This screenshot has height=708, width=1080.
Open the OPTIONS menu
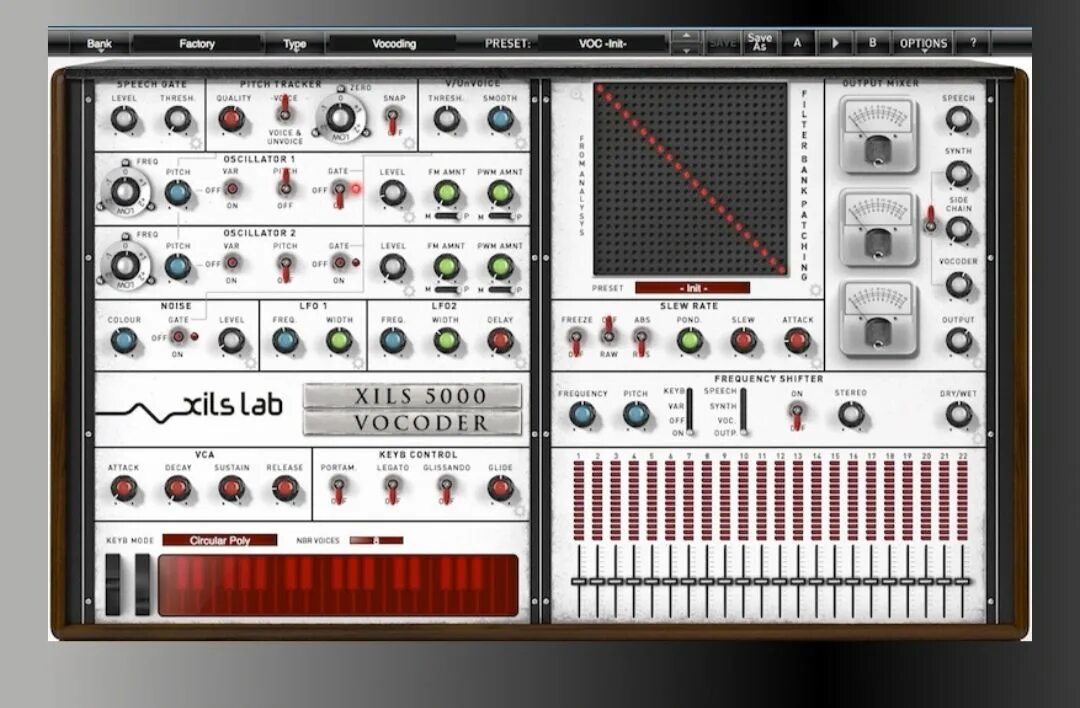[x=923, y=43]
